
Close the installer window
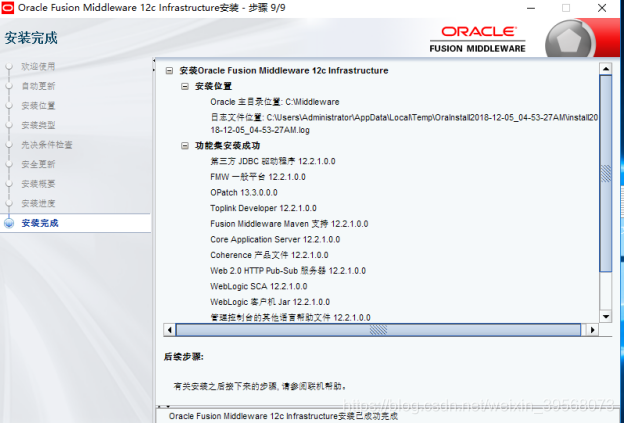602,8
